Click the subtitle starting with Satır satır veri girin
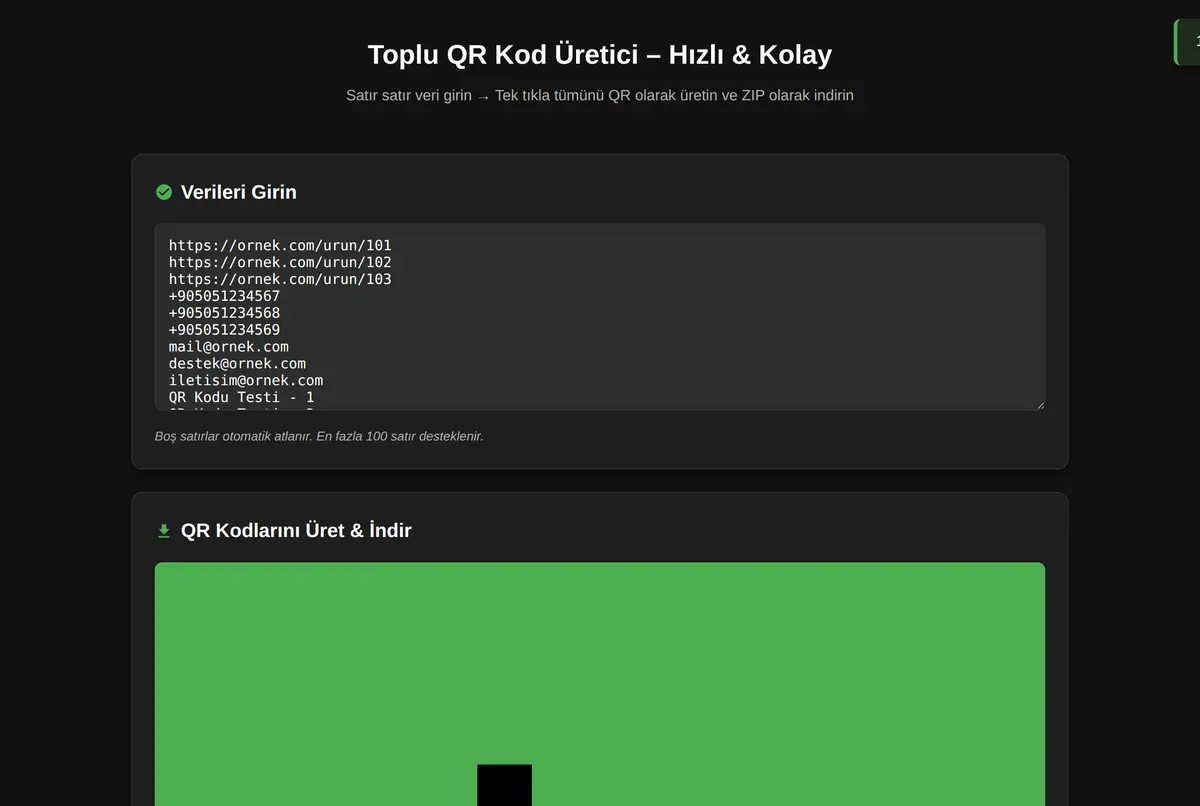Image resolution: width=1200 pixels, height=806 pixels. point(600,96)
